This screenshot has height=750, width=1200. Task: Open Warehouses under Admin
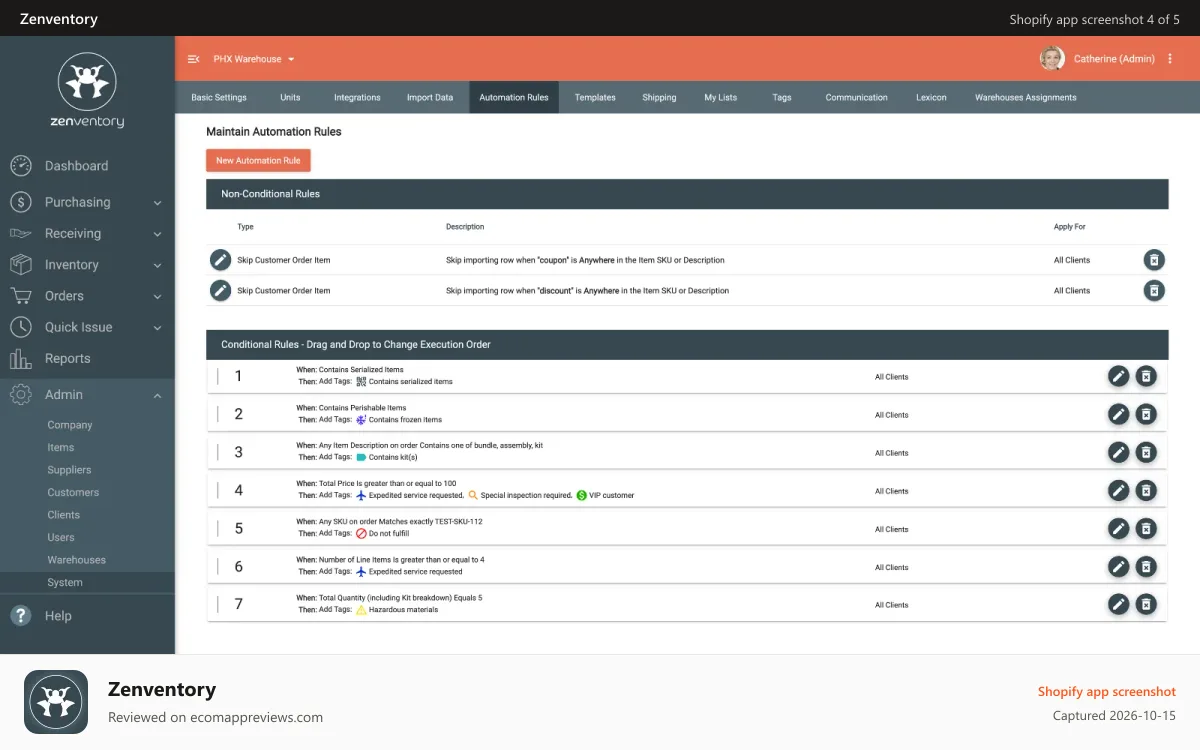[77, 560]
